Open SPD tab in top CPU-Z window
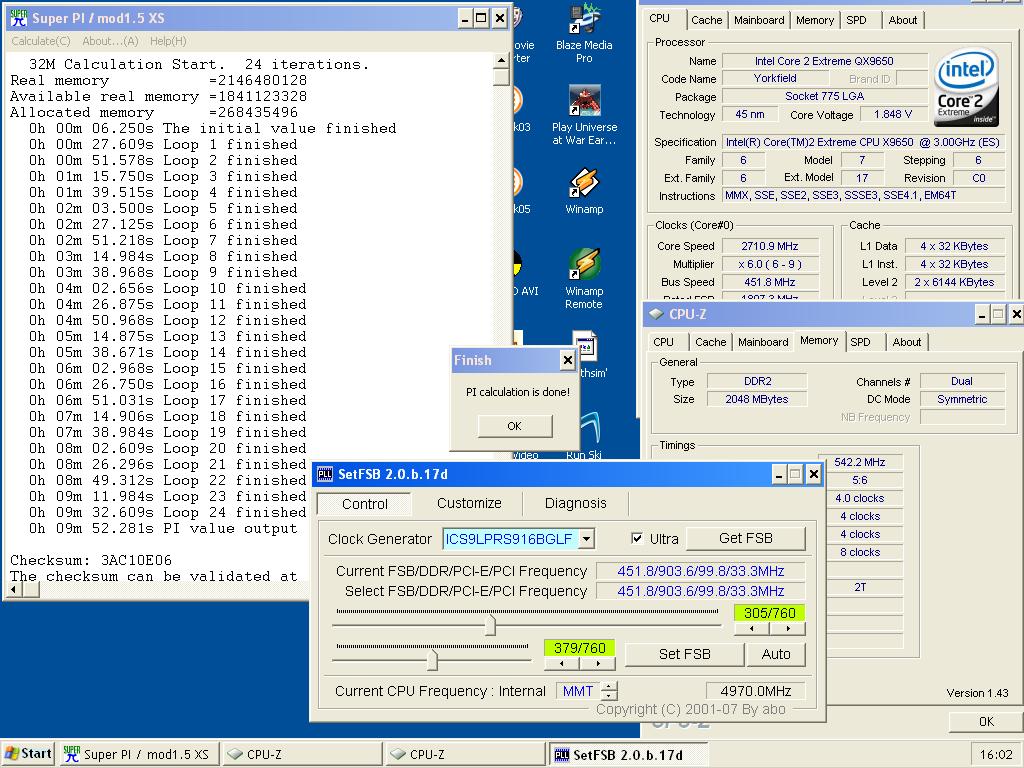1024x768 pixels. coord(856,20)
